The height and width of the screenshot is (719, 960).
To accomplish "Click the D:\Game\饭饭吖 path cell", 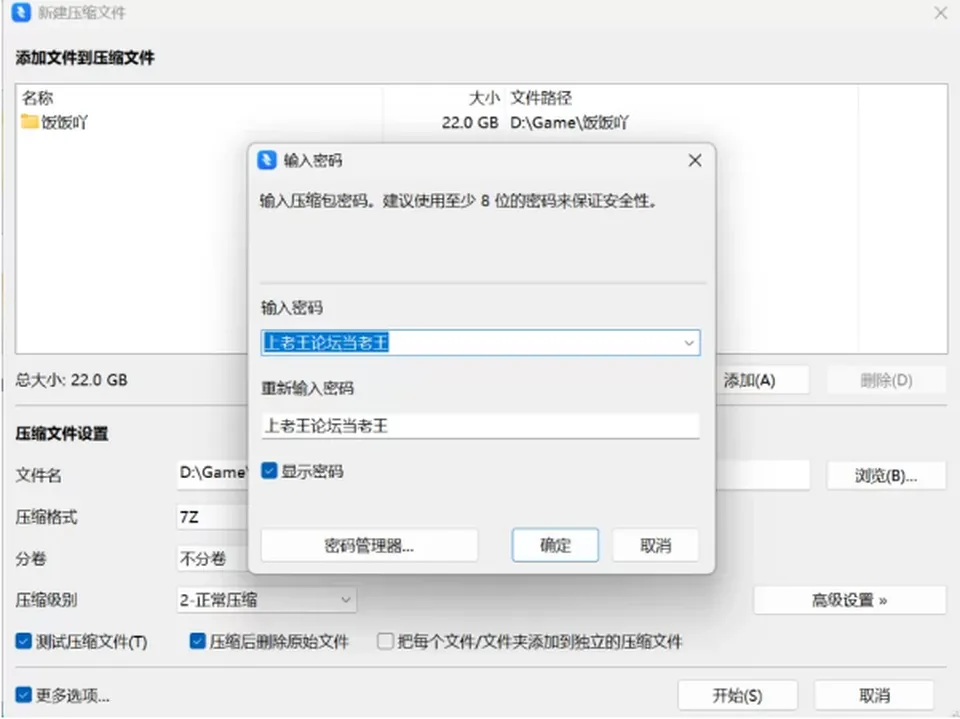I will [x=569, y=122].
